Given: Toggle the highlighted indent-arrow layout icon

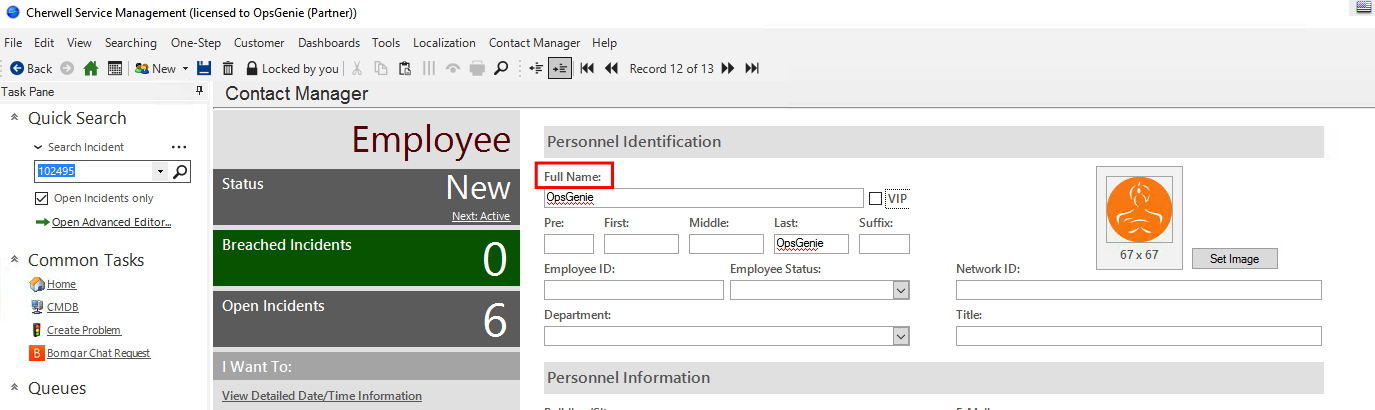Looking at the screenshot, I should tap(560, 68).
